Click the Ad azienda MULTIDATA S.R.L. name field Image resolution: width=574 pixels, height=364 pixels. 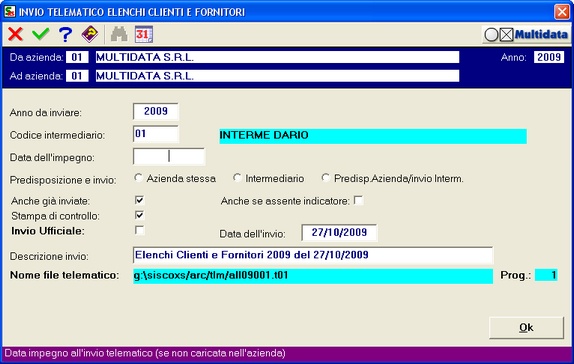277,76
